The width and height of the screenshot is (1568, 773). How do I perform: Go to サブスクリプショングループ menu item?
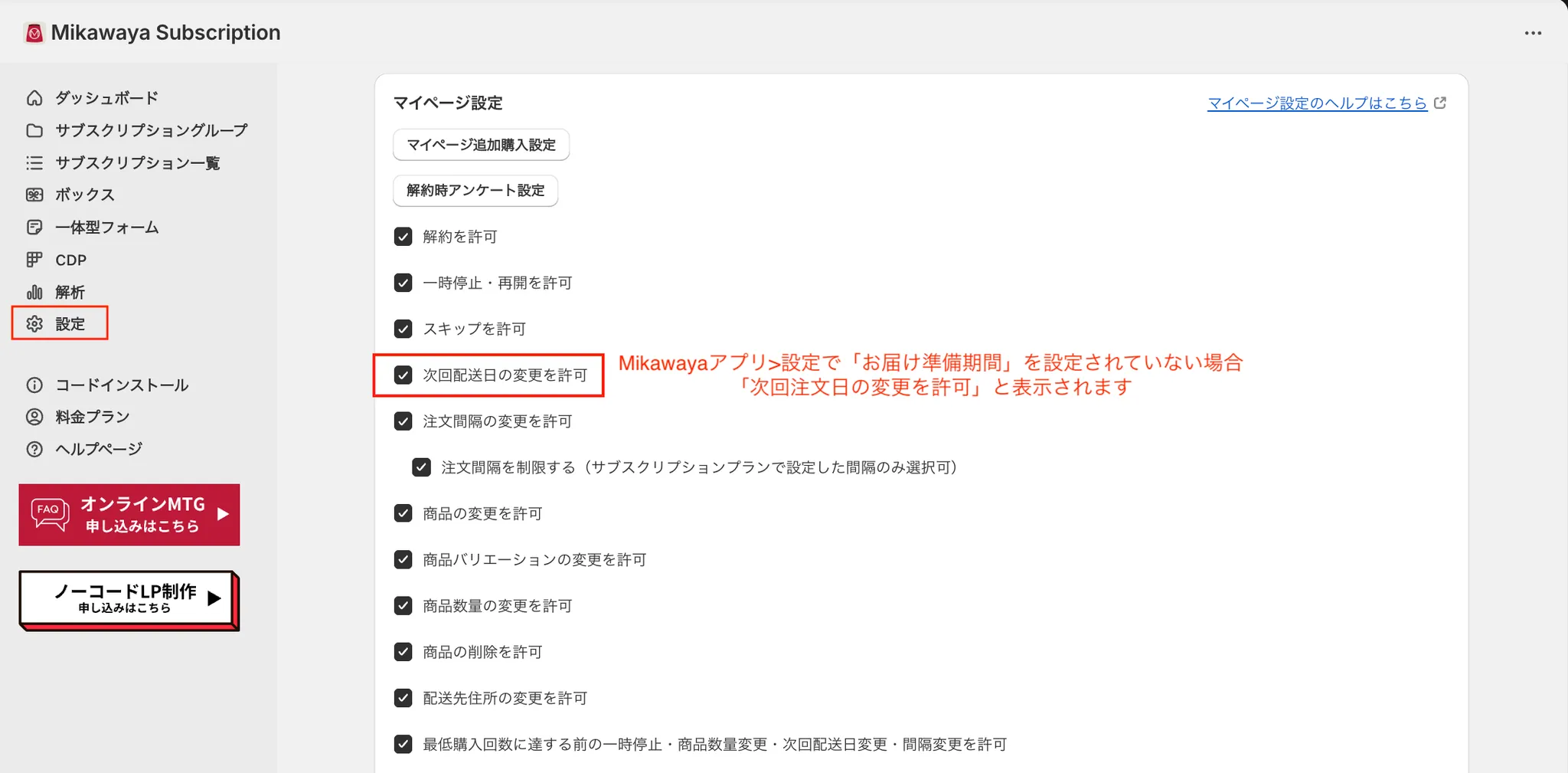152,130
